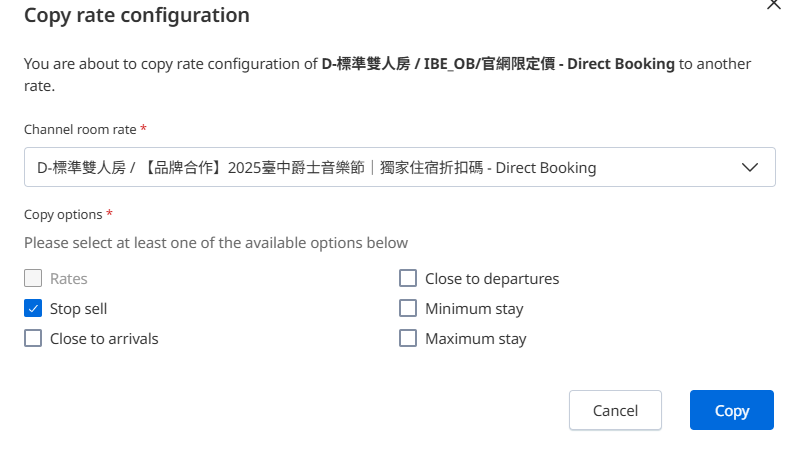Close the dialog with the X icon

pos(772,4)
